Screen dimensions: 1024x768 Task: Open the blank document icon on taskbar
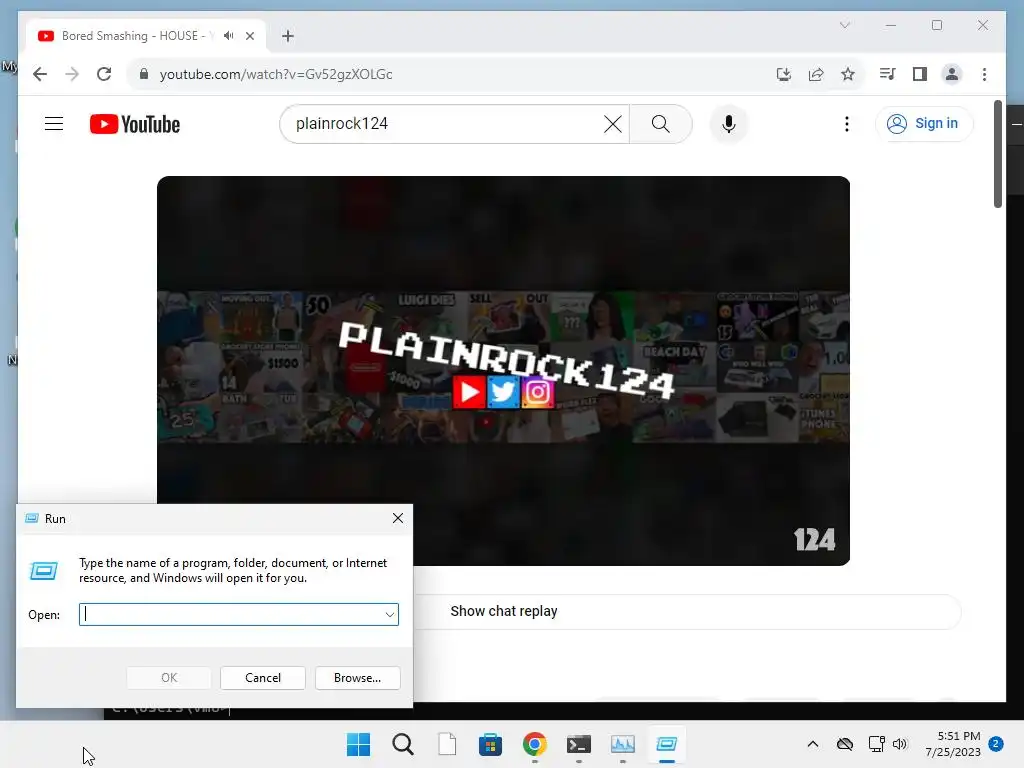pos(447,744)
